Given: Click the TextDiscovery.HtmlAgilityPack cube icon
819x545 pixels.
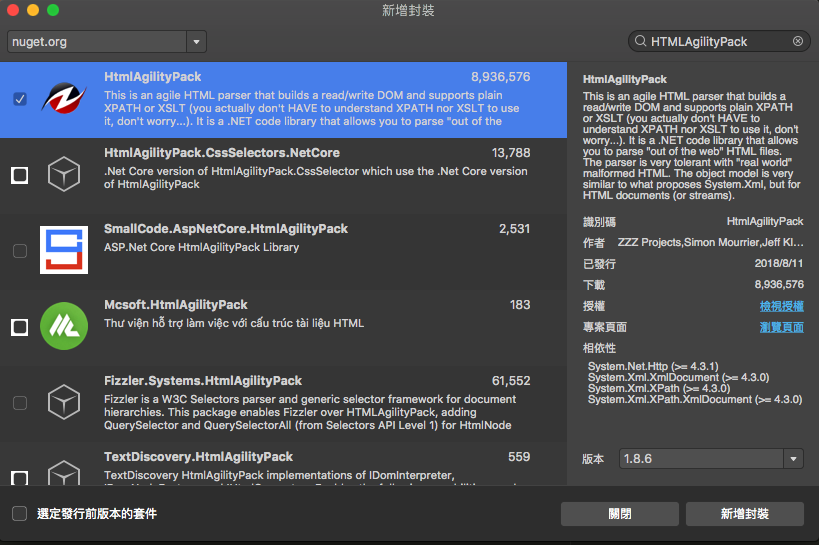Looking at the screenshot, I should 64,473.
